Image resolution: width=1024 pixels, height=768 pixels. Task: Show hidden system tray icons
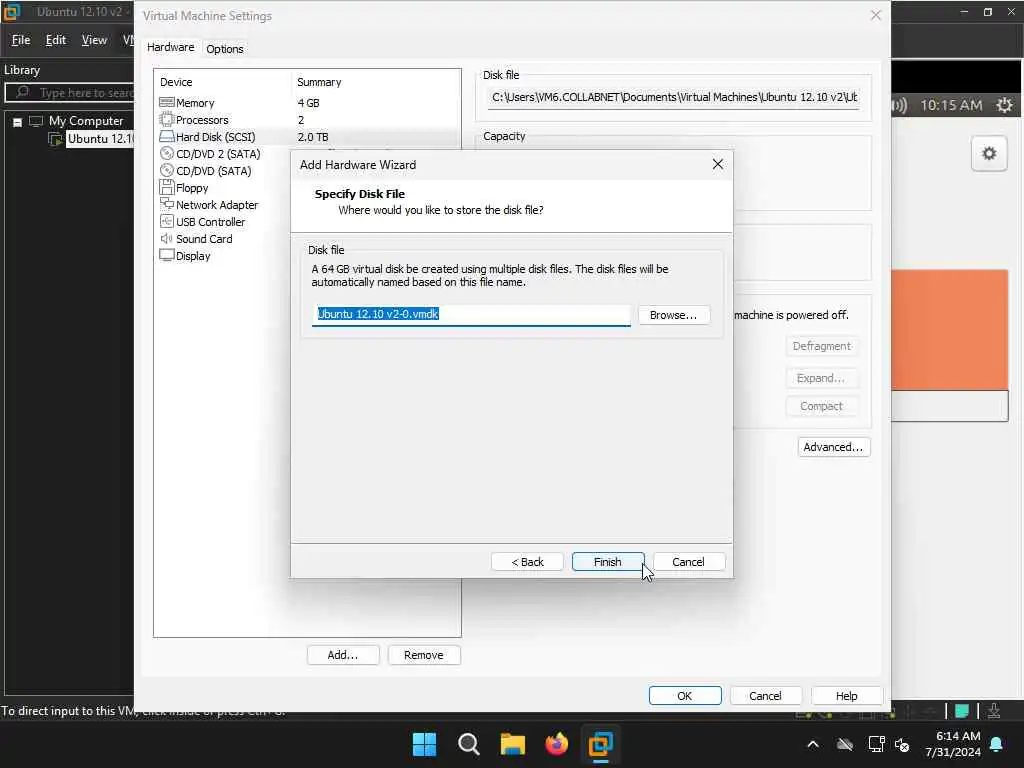tap(813, 744)
